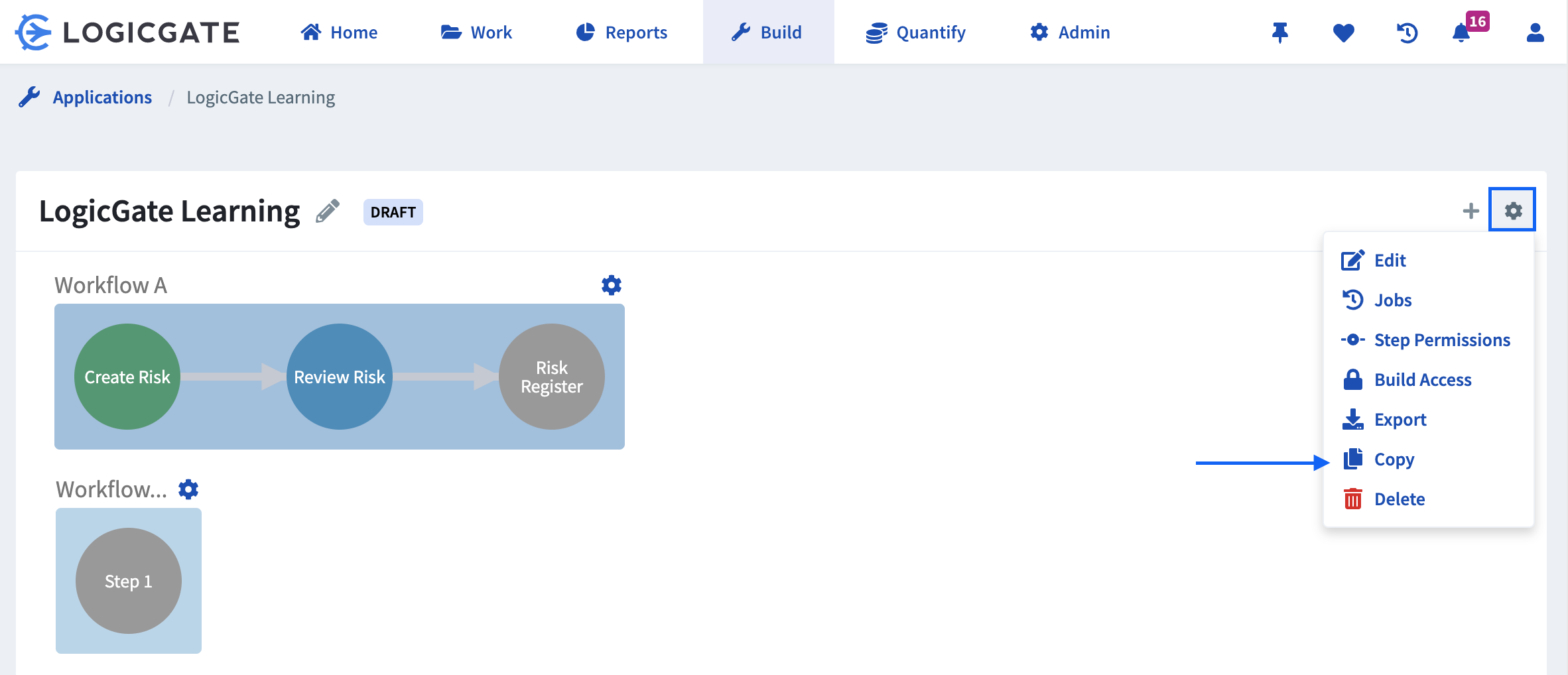The width and height of the screenshot is (1568, 675).
Task: Follow the Applications breadcrumb link
Action: point(102,97)
